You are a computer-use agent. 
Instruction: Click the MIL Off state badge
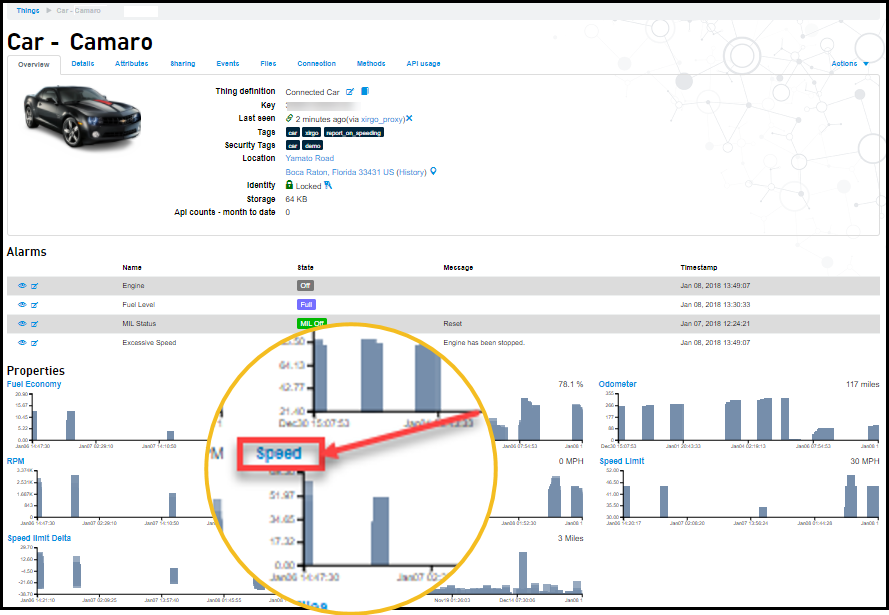pos(312,323)
